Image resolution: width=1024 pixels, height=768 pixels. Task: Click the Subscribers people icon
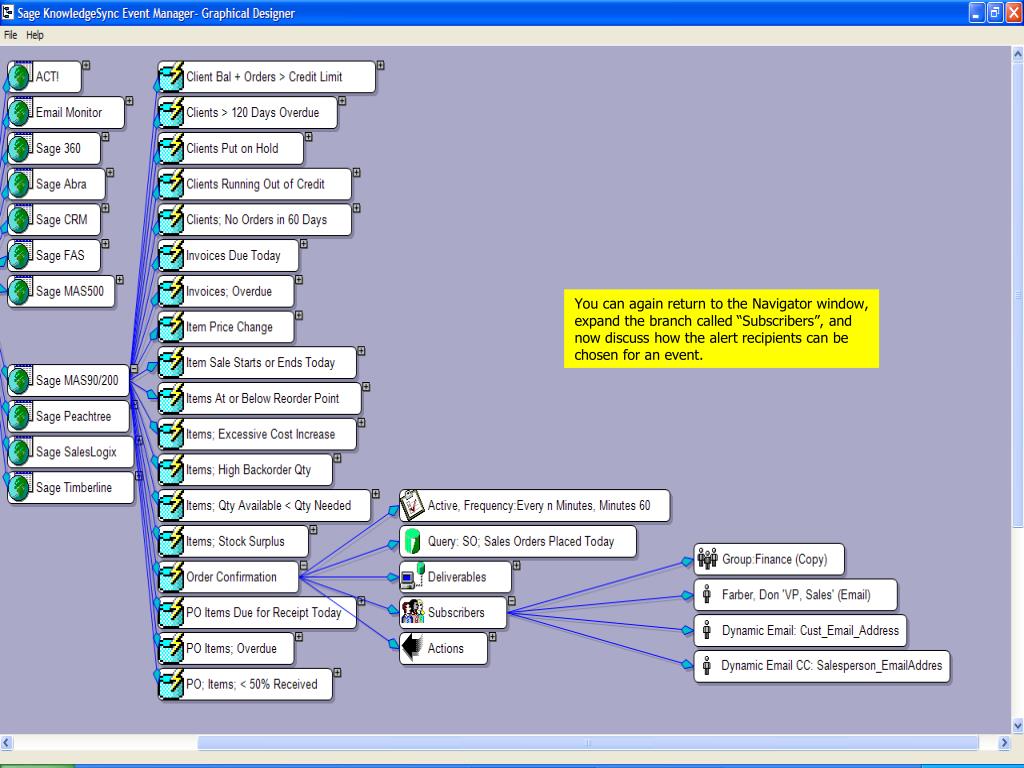pyautogui.click(x=412, y=612)
